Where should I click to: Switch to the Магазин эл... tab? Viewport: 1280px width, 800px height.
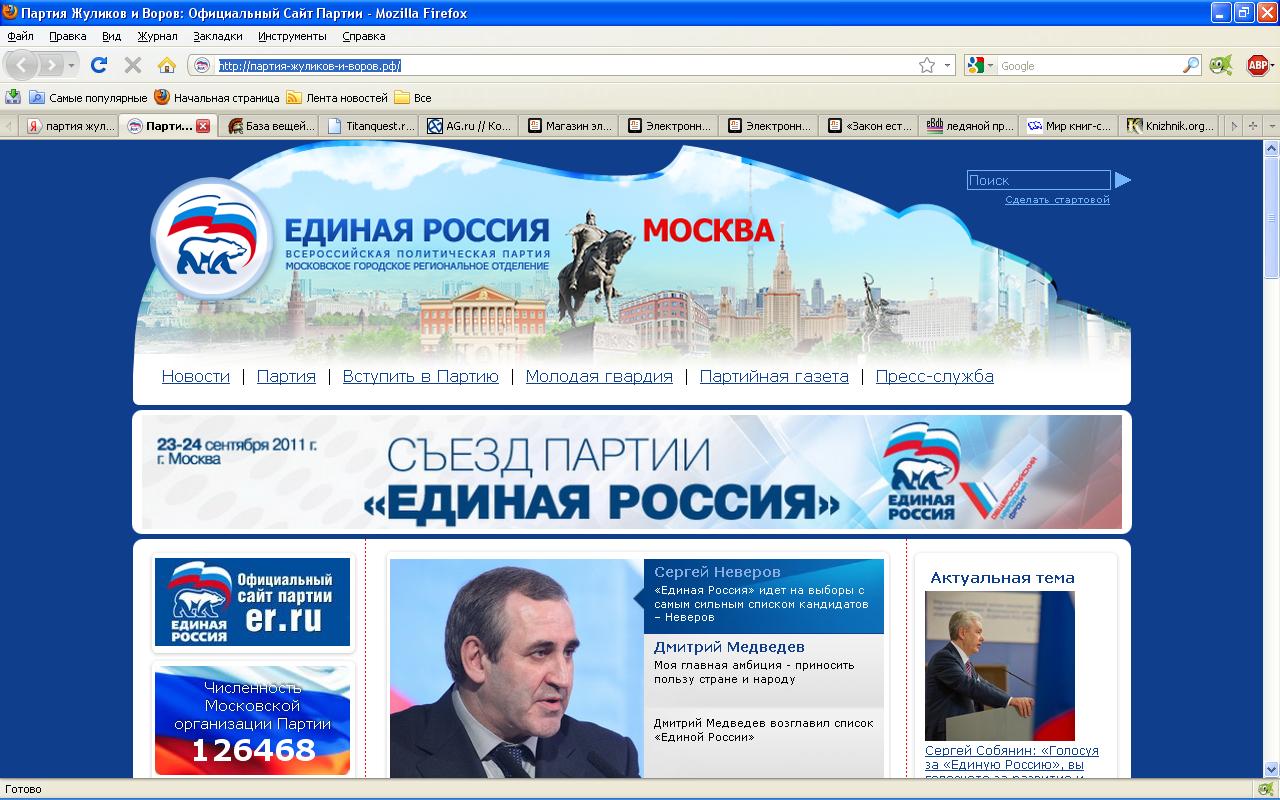coord(570,126)
